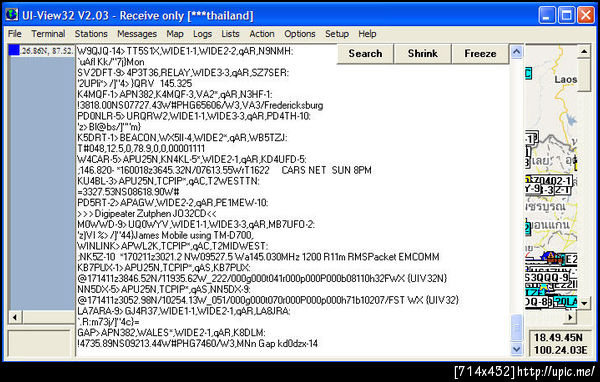
Task: Open the Terminal menu
Action: coord(48,34)
